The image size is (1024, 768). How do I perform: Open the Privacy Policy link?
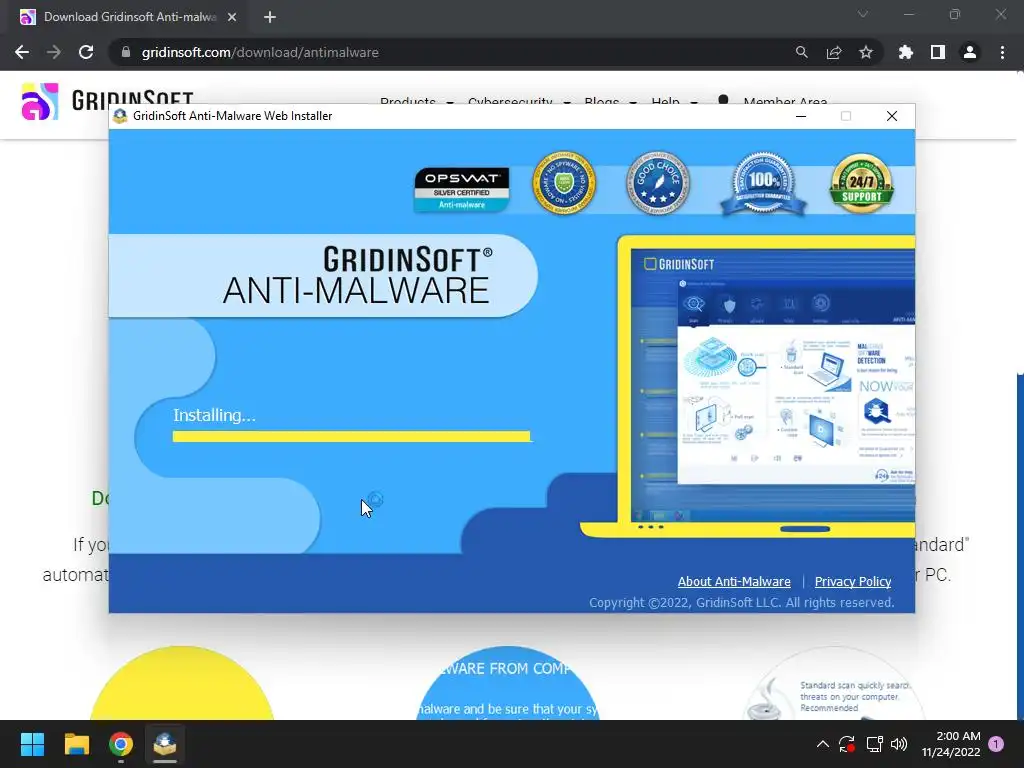(x=853, y=581)
